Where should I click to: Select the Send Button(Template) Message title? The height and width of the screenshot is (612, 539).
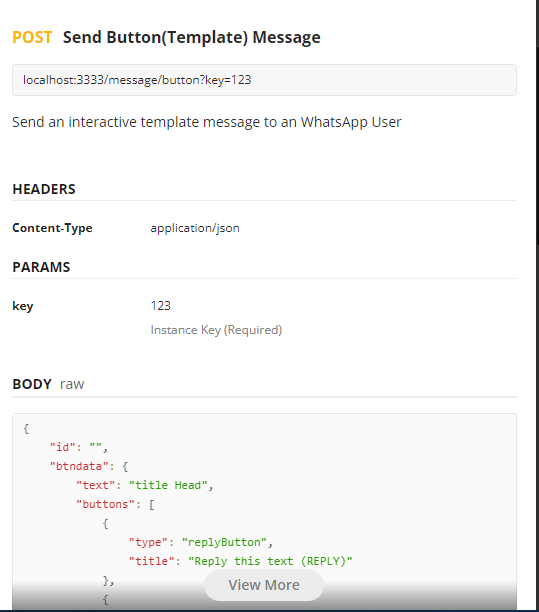coord(192,37)
